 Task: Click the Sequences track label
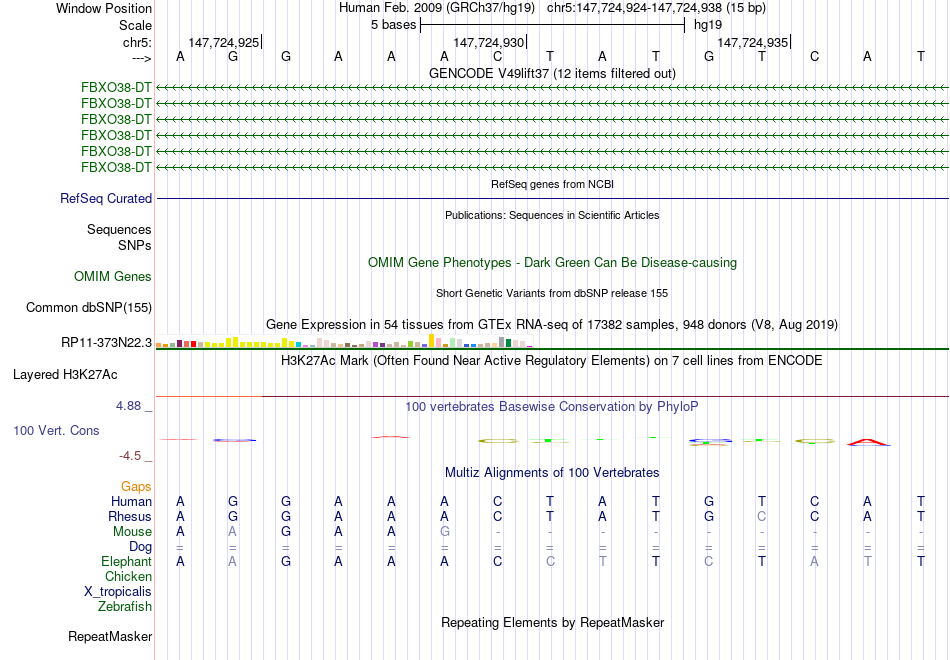click(119, 230)
